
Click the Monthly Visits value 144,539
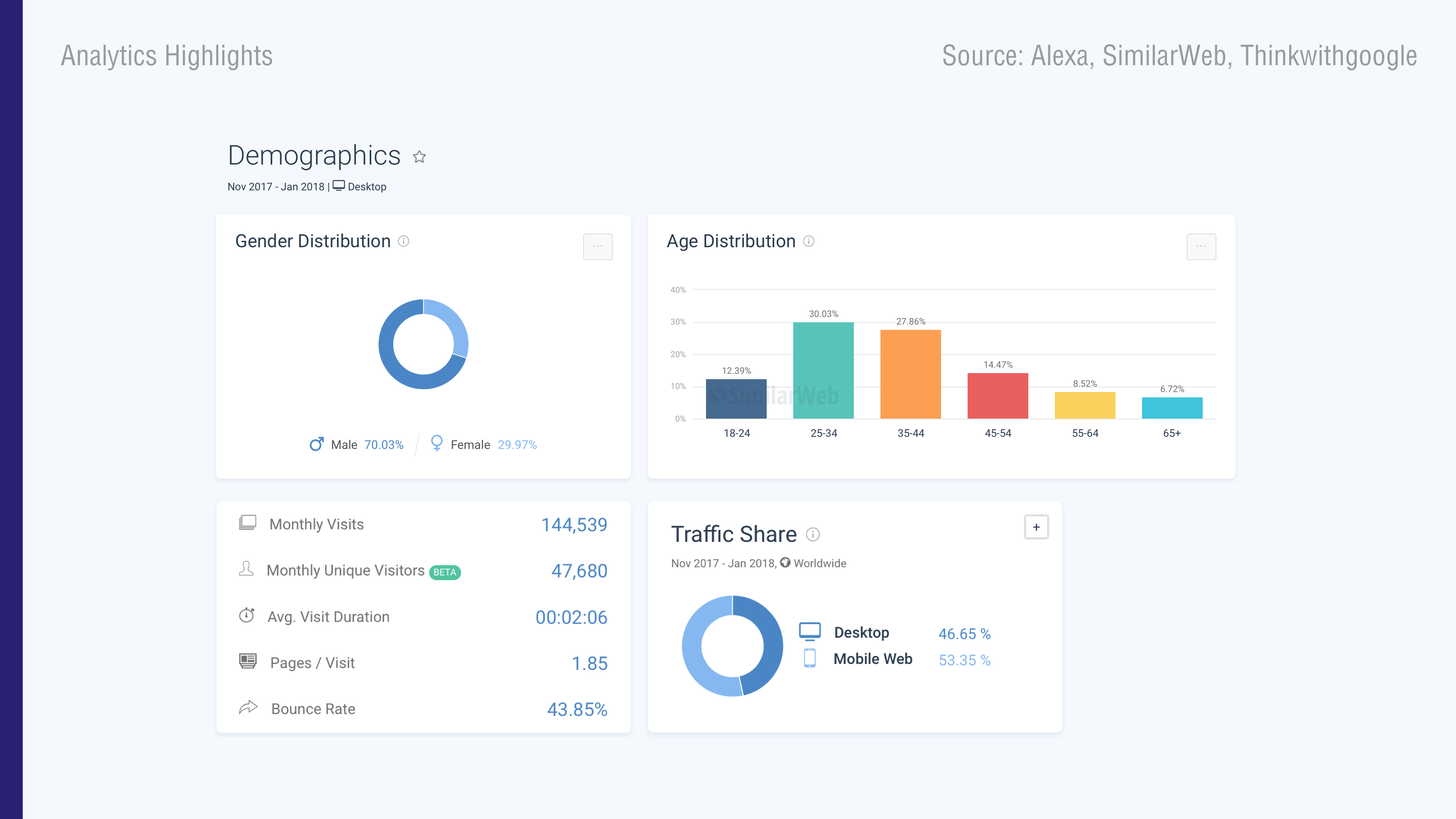pos(574,524)
